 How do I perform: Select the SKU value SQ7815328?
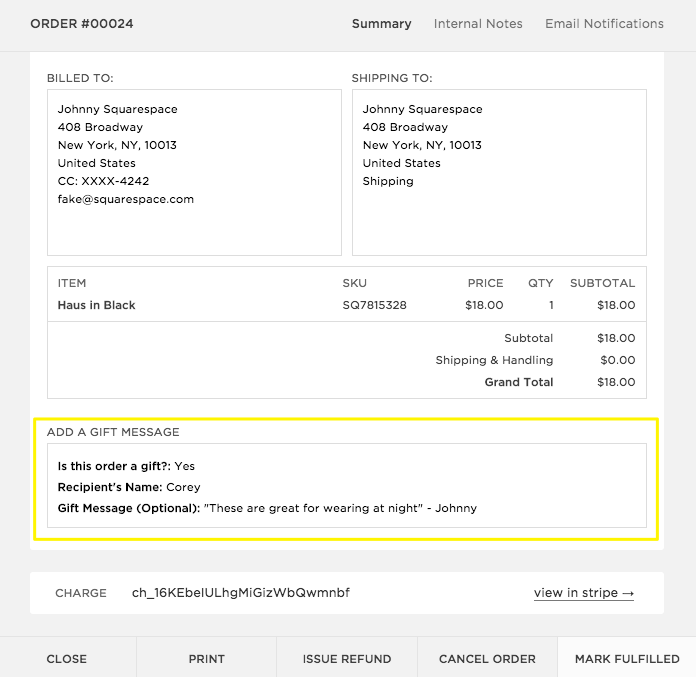(374, 305)
